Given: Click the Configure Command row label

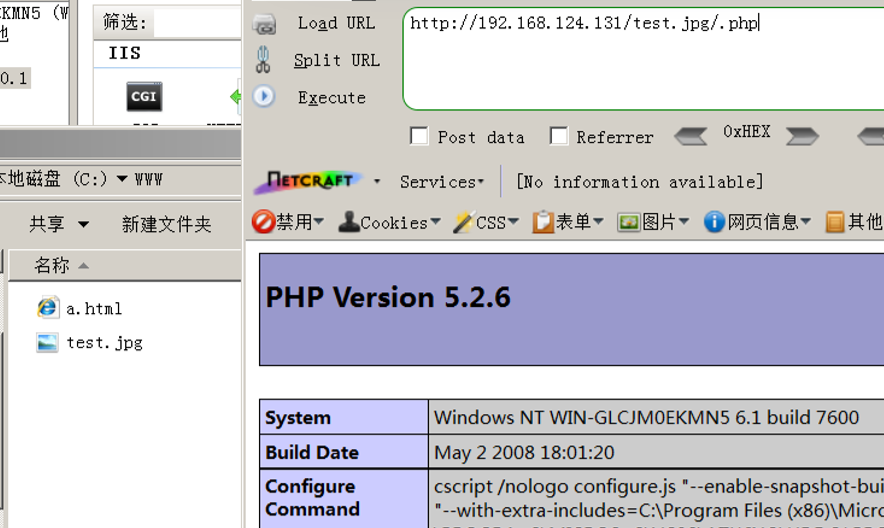Looking at the screenshot, I should 312,498.
